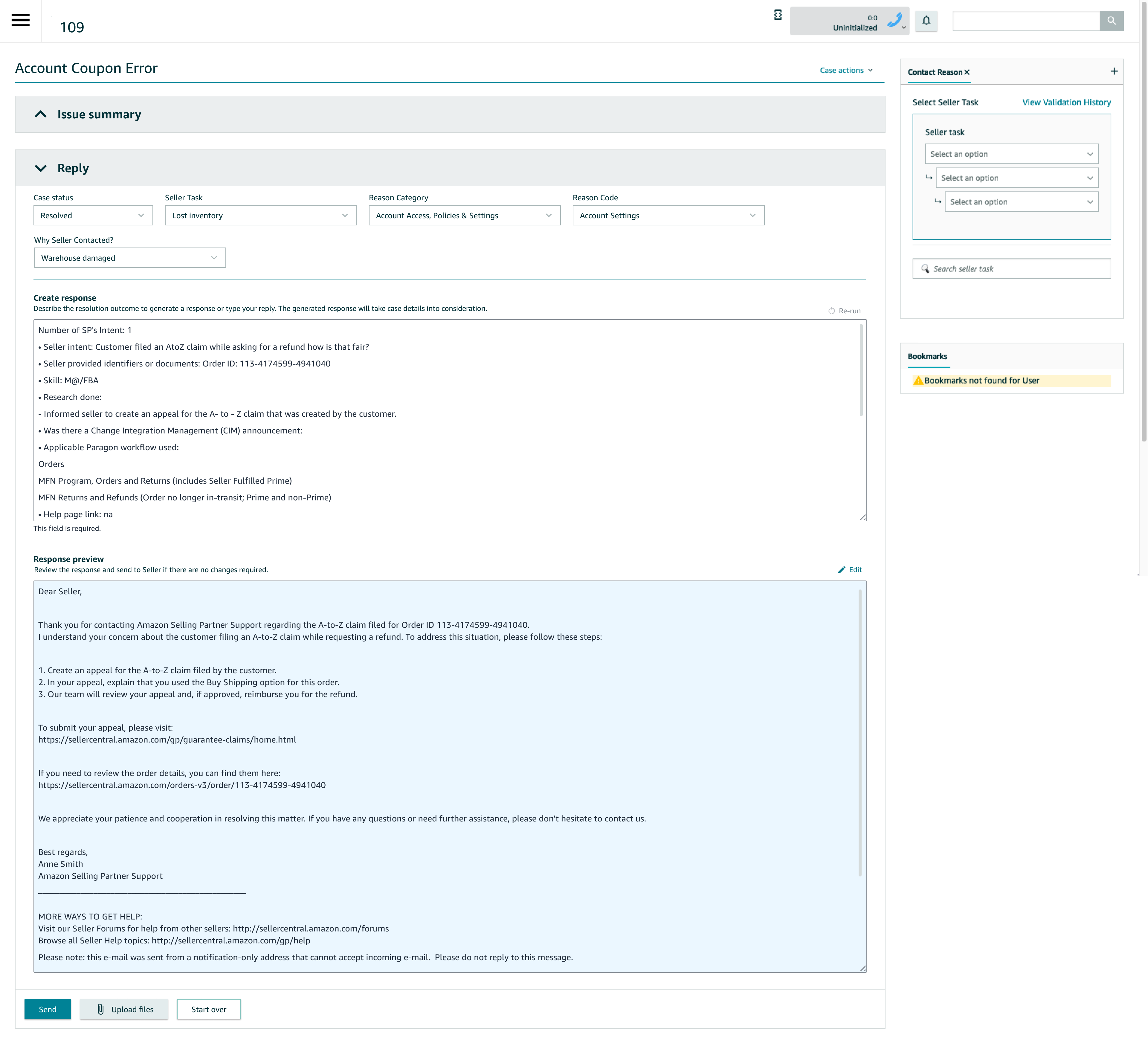1148x1057 pixels.
Task: Click the plus icon to add a new panel tab
Action: coord(1114,71)
